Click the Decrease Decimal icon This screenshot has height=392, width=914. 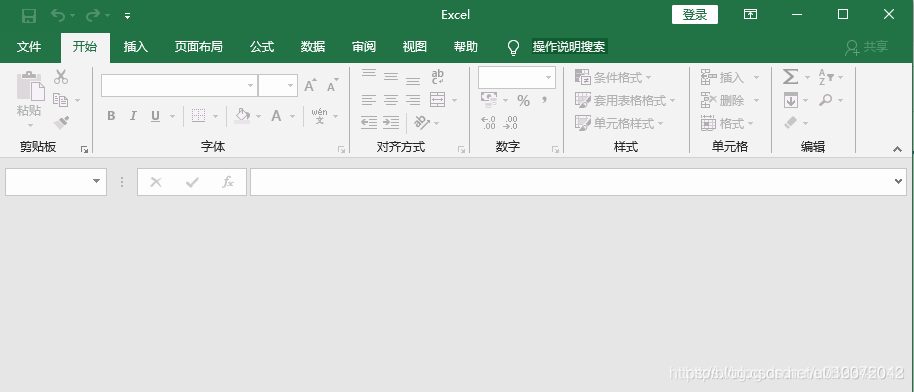click(511, 122)
